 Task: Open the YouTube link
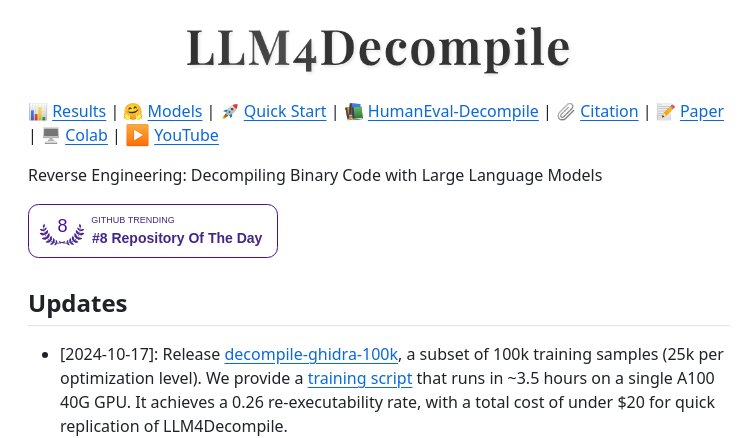point(186,136)
